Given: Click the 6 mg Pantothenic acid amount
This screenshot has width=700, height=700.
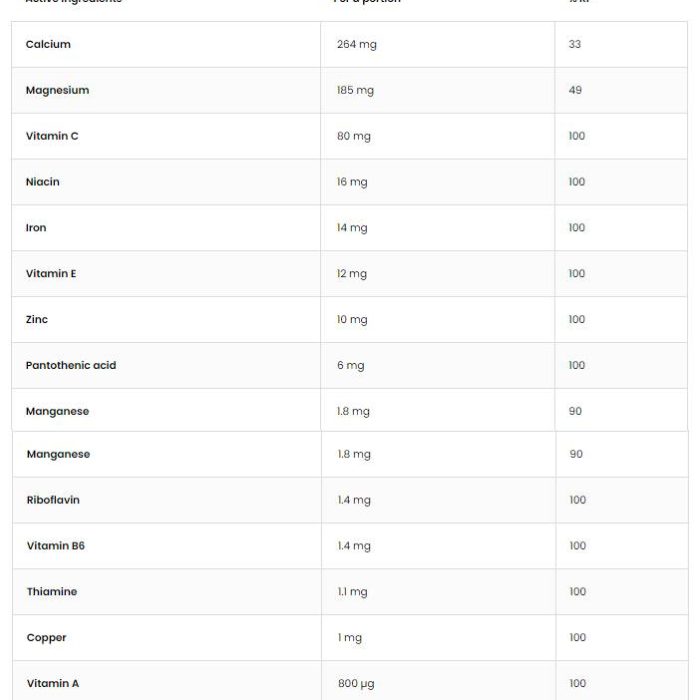Looking at the screenshot, I should (350, 365).
